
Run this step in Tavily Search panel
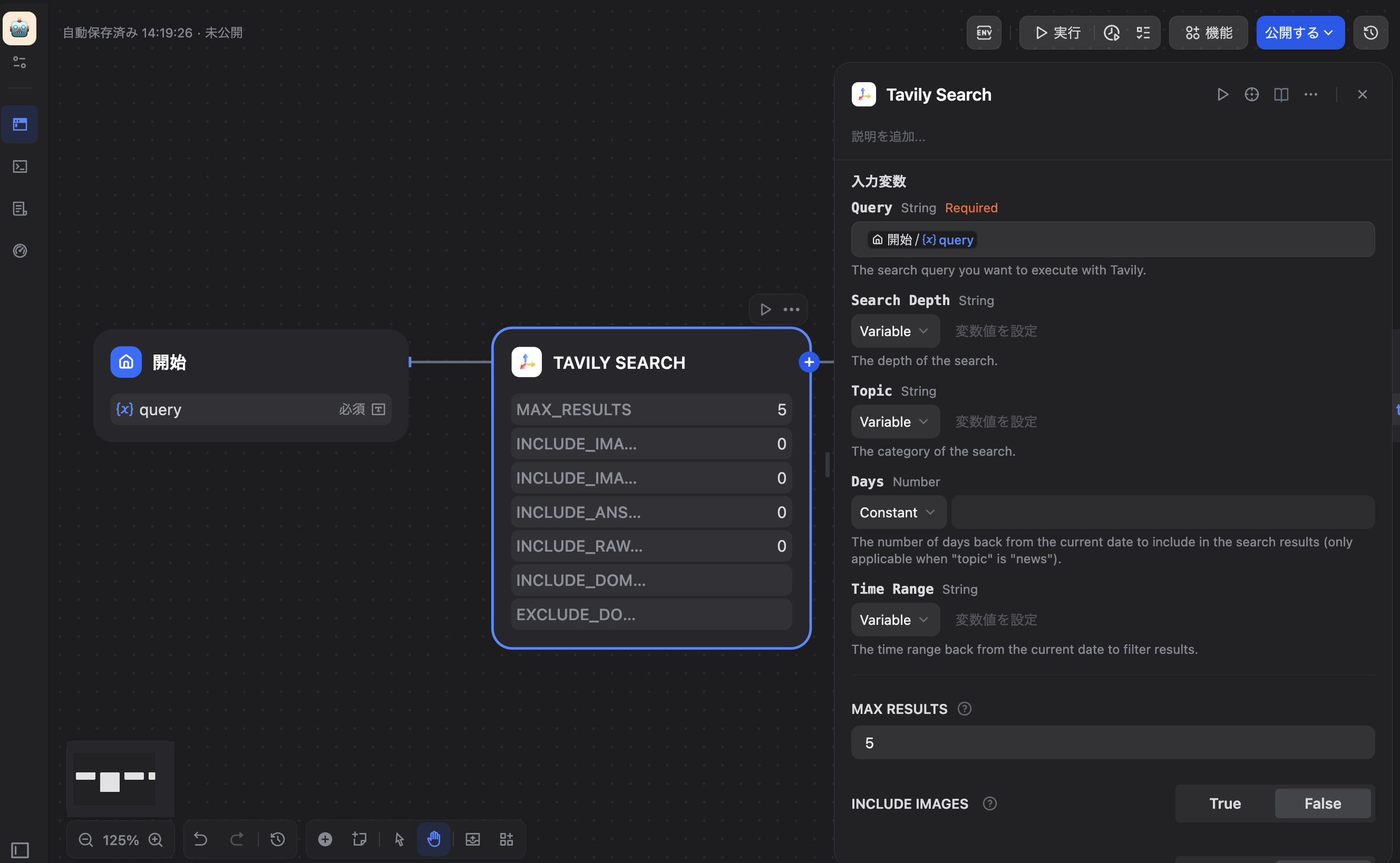coord(1222,94)
